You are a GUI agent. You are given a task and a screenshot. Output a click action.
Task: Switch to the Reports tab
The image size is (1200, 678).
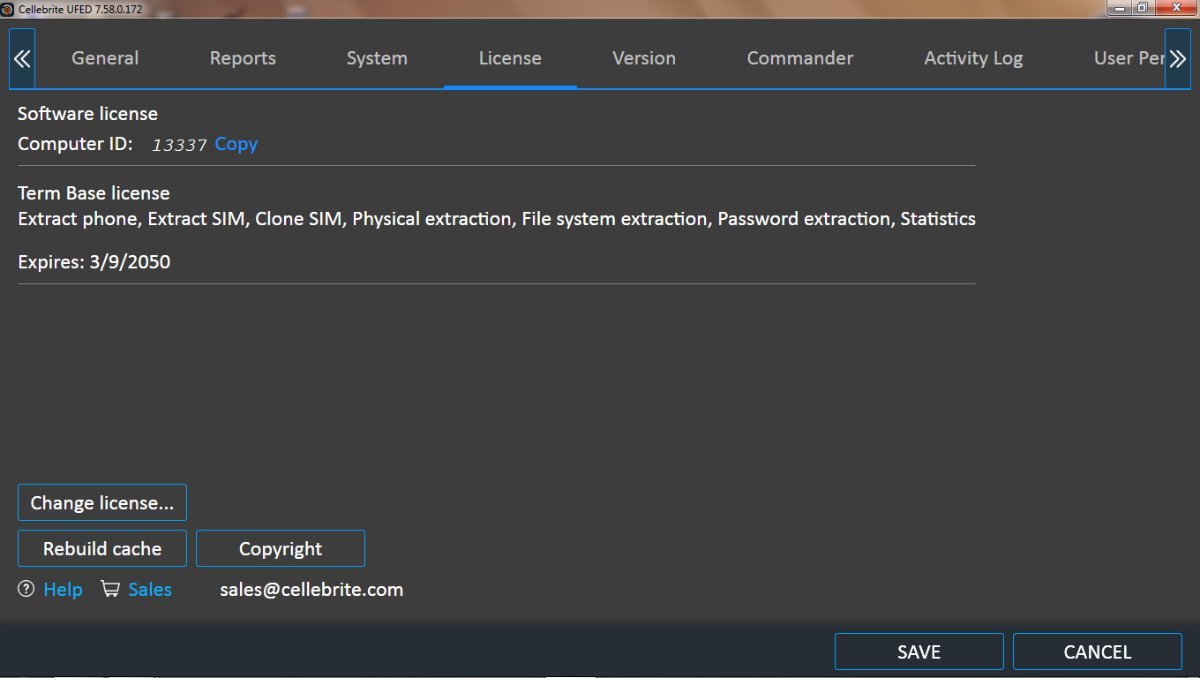[243, 58]
